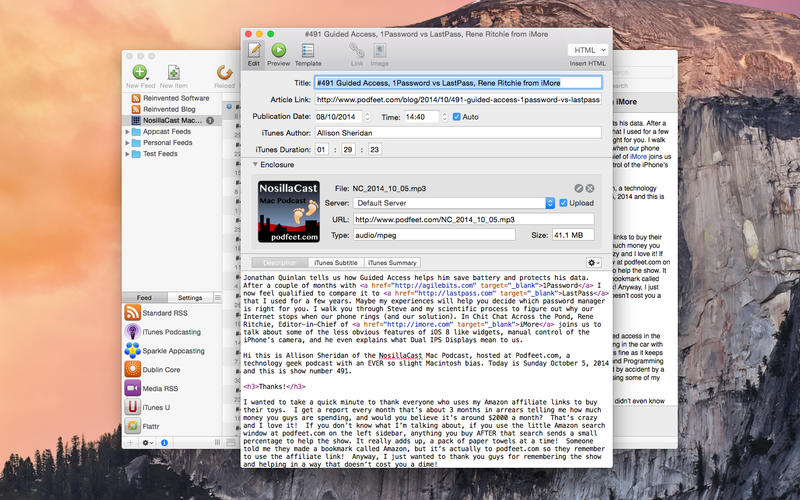This screenshot has height=500, width=800.
Task: Uncheck the Upload checkbox
Action: tap(563, 203)
